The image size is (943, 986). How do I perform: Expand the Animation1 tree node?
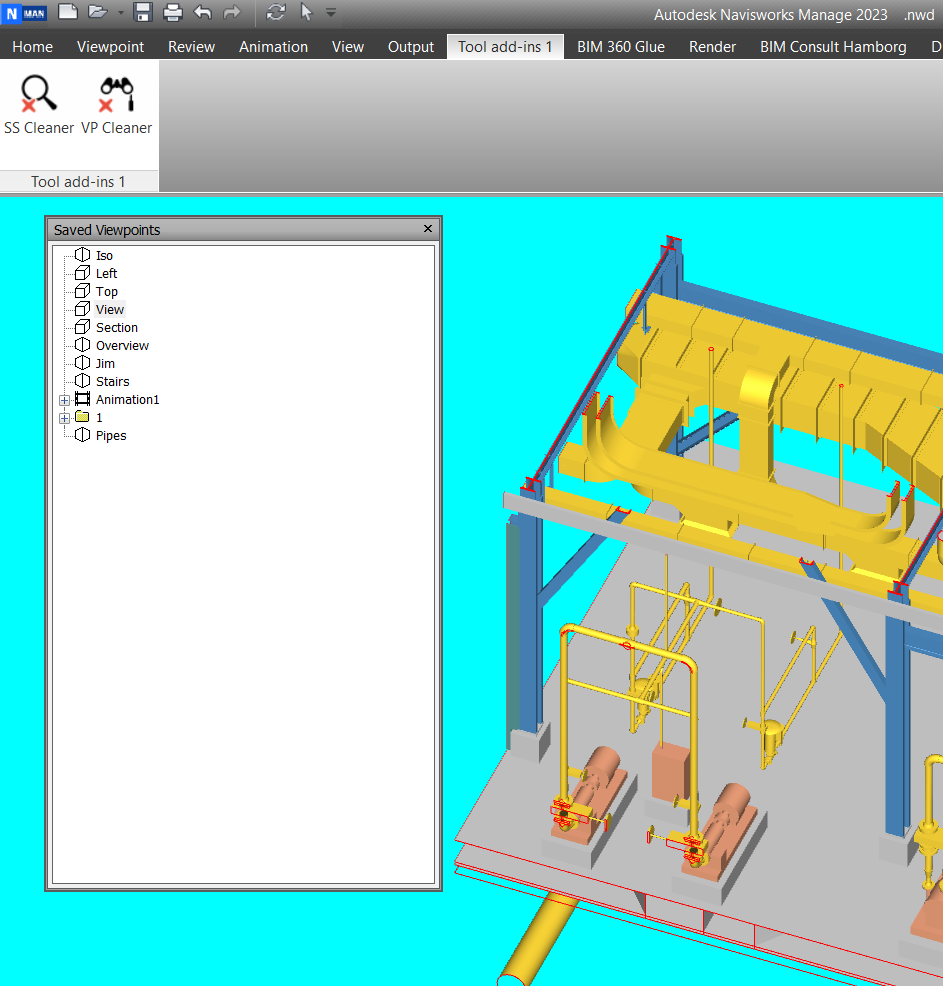[65, 400]
